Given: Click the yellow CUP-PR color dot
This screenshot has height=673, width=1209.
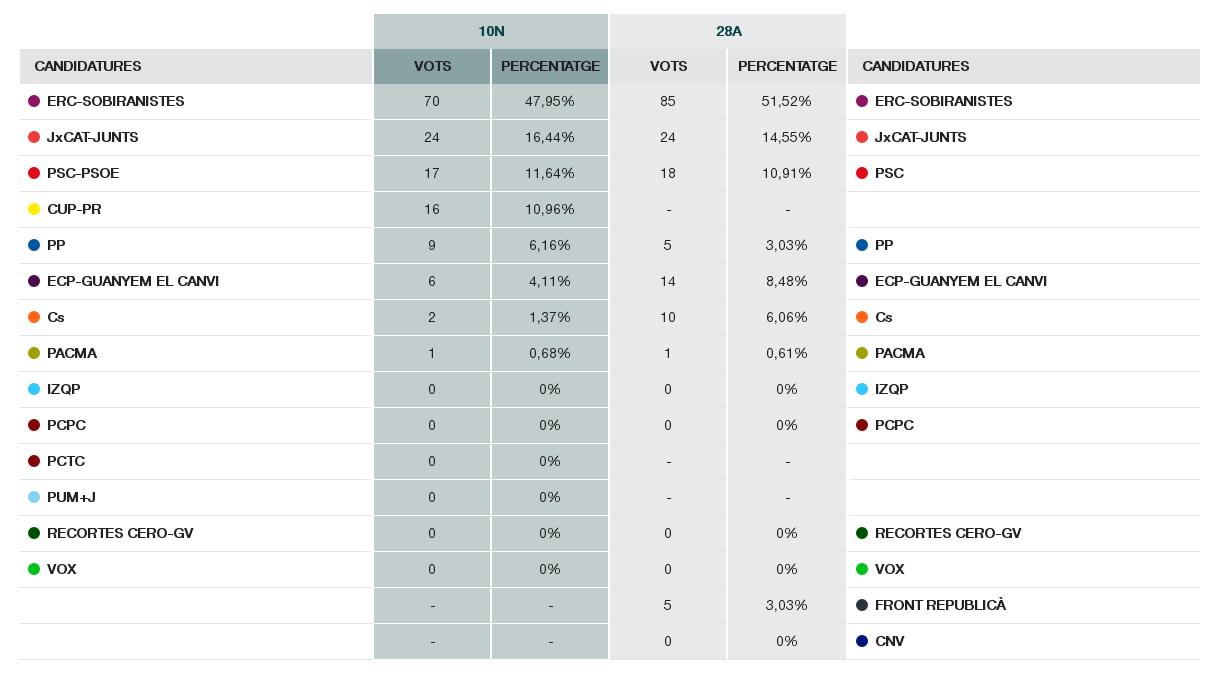Looking at the screenshot, I should [34, 209].
